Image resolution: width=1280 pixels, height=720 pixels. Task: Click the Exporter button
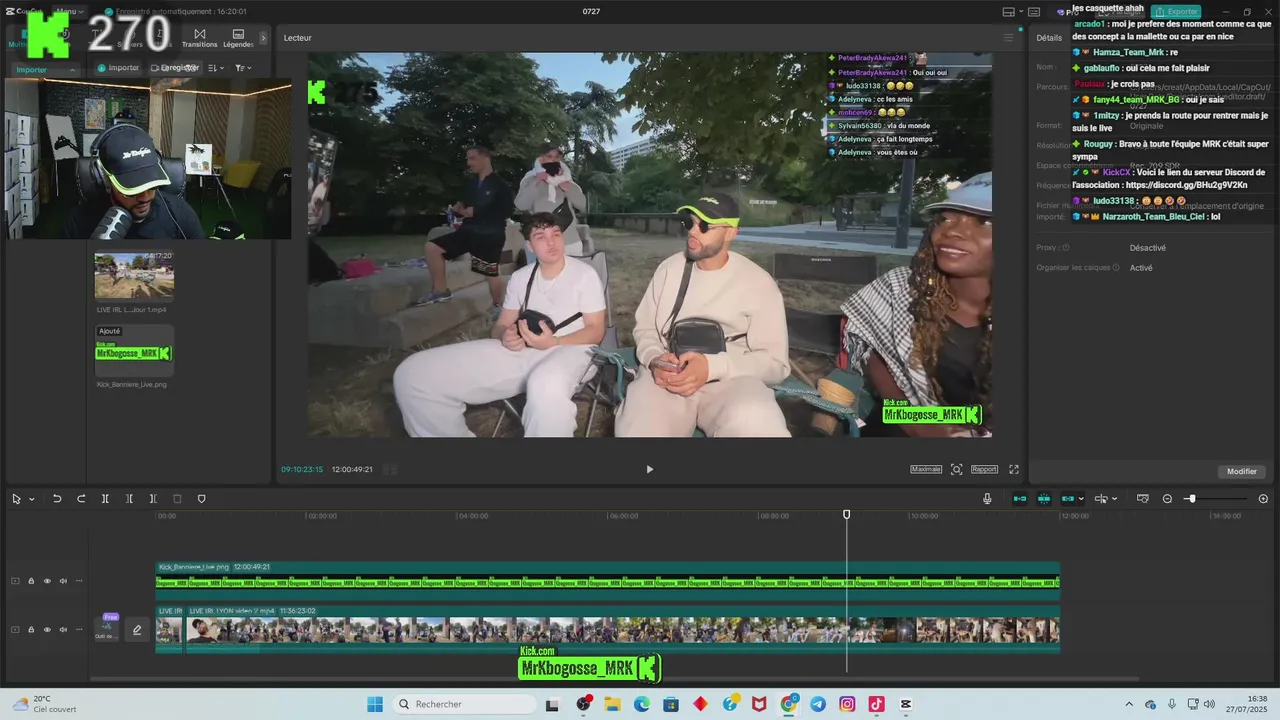tap(1176, 12)
